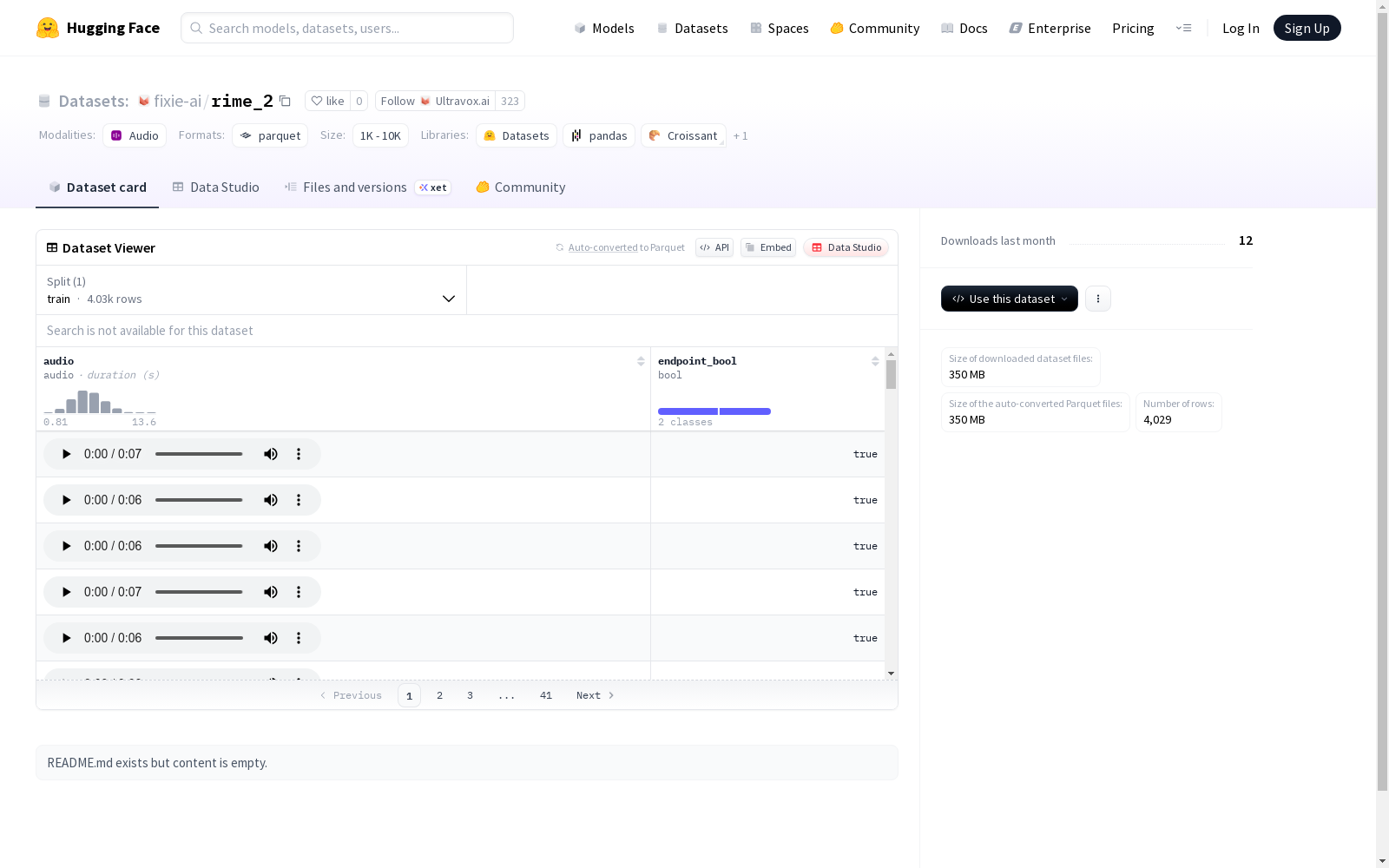Mute the first row audio player
The image size is (1389, 868).
(x=271, y=454)
